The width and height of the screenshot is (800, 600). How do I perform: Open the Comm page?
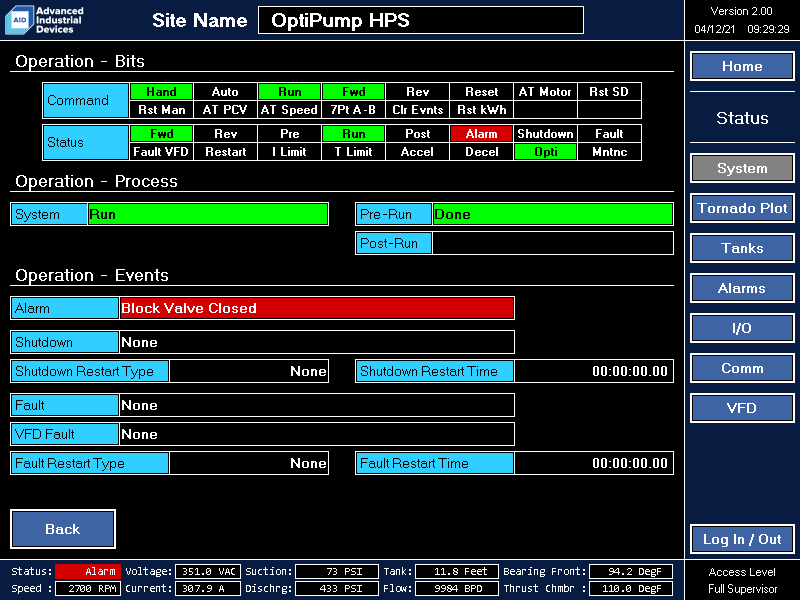(742, 368)
